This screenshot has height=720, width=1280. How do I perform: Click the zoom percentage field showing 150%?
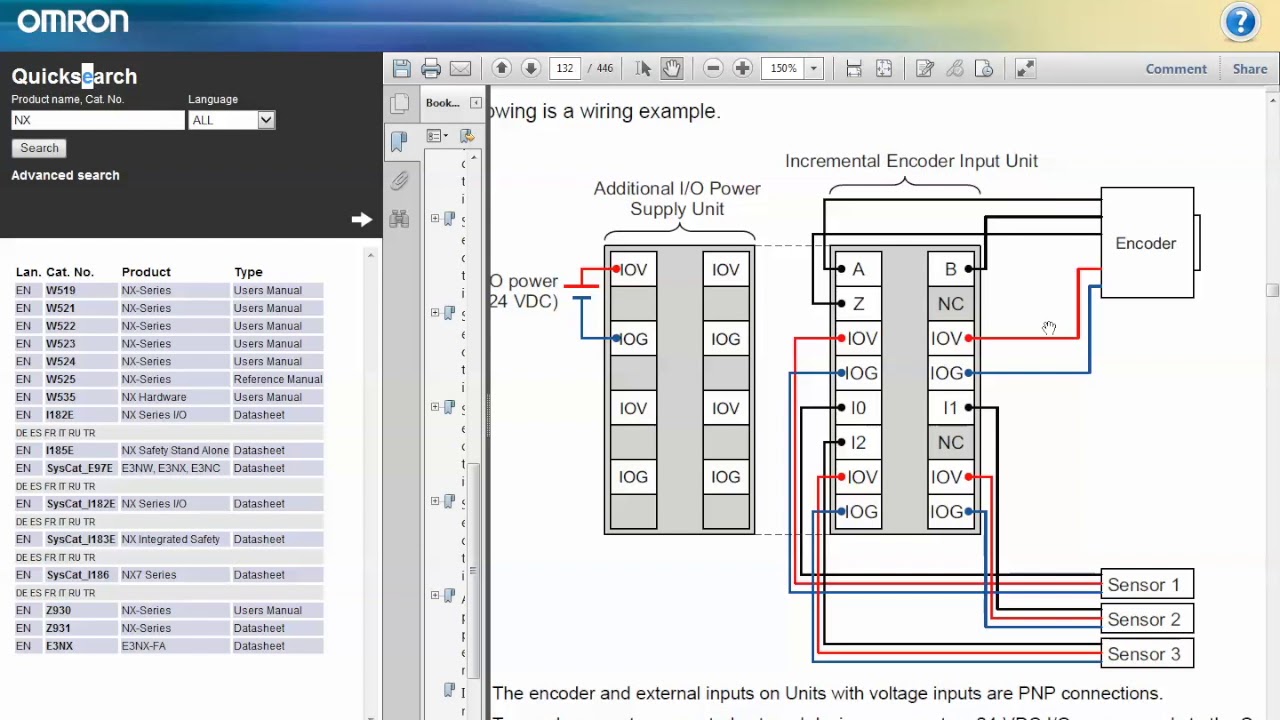[x=783, y=68]
